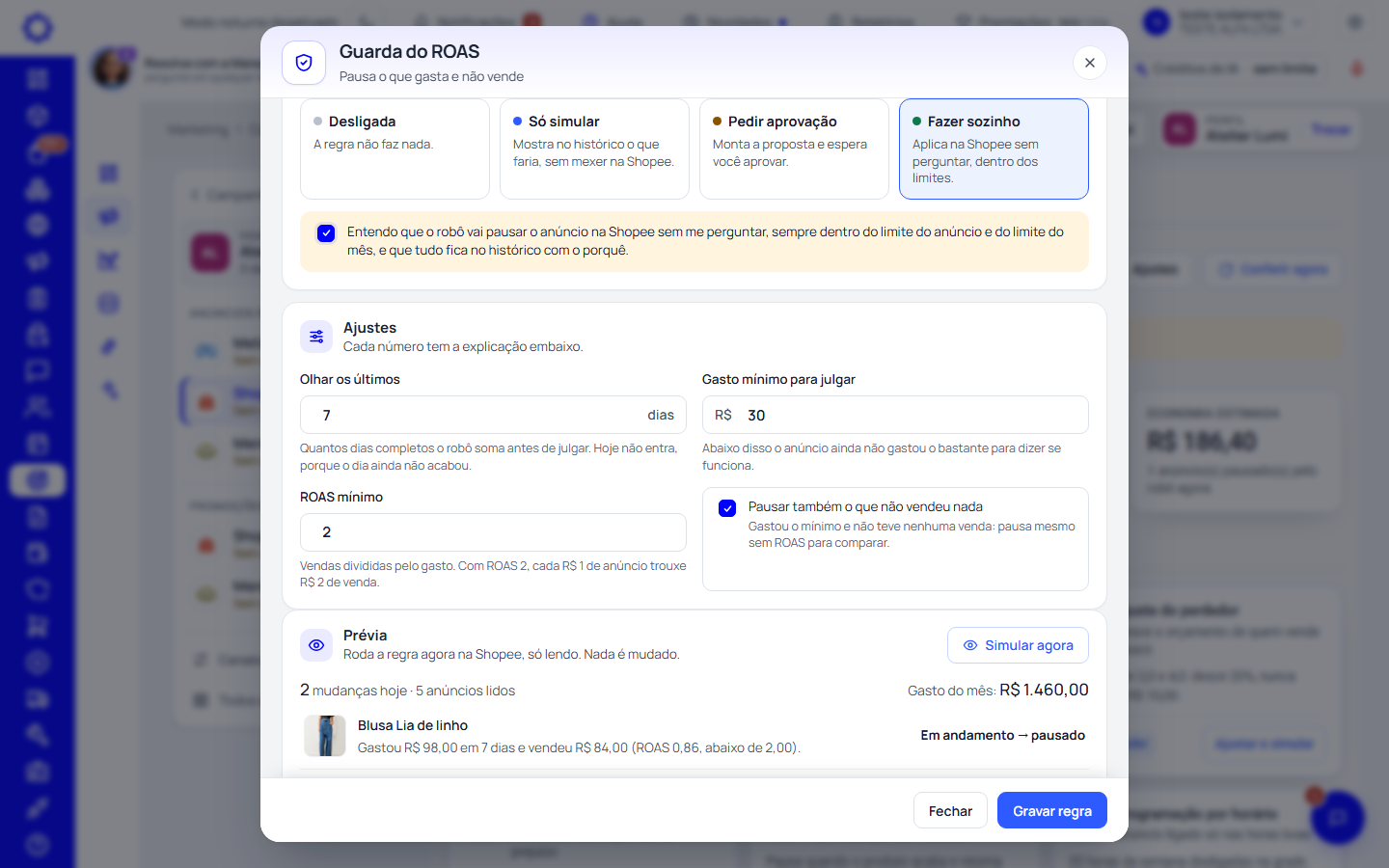1389x868 pixels.
Task: Click '2 mudanças hoje · 5 anúncios lidos'
Action: [x=407, y=691]
